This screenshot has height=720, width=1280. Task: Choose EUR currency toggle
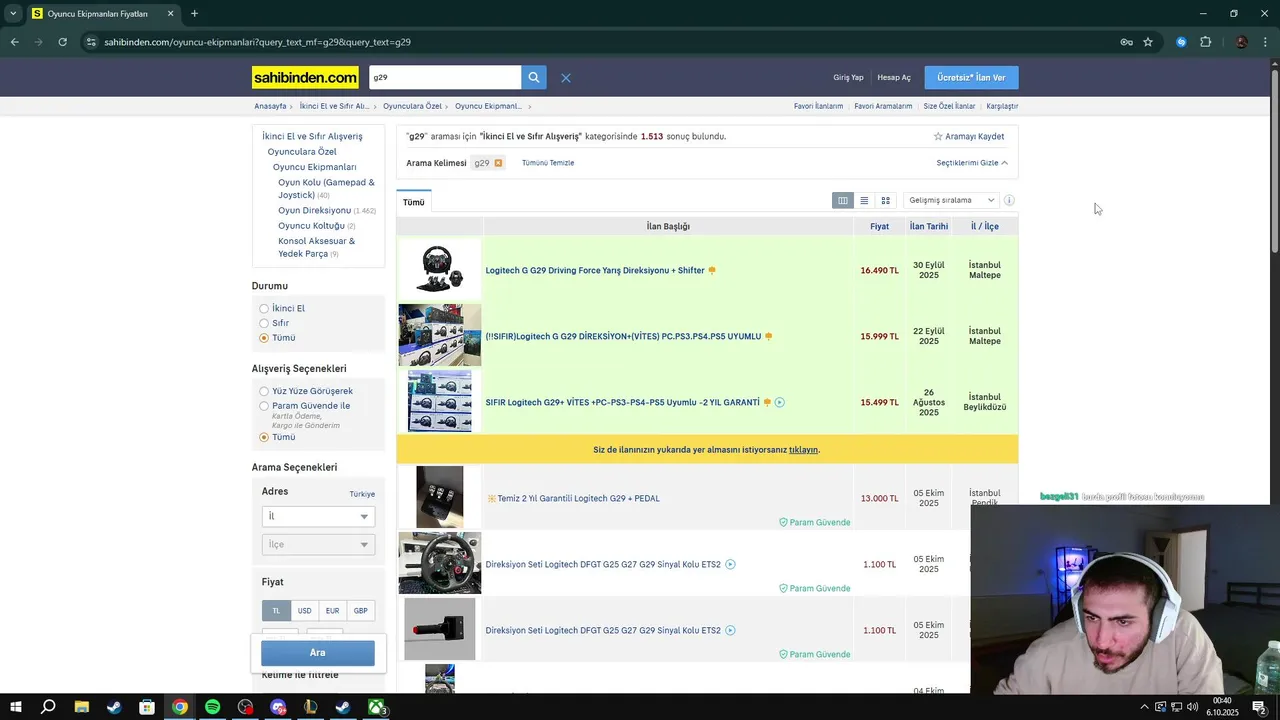click(332, 610)
